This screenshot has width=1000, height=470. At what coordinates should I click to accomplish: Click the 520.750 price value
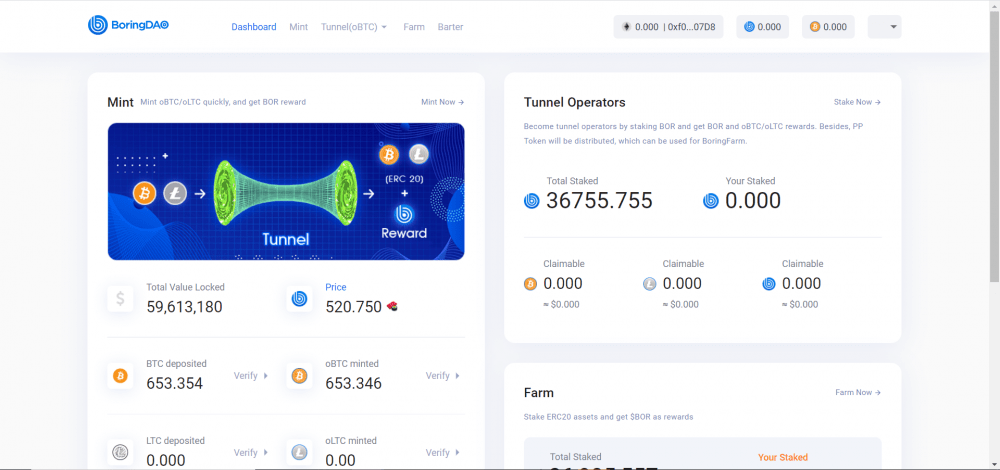click(x=354, y=307)
